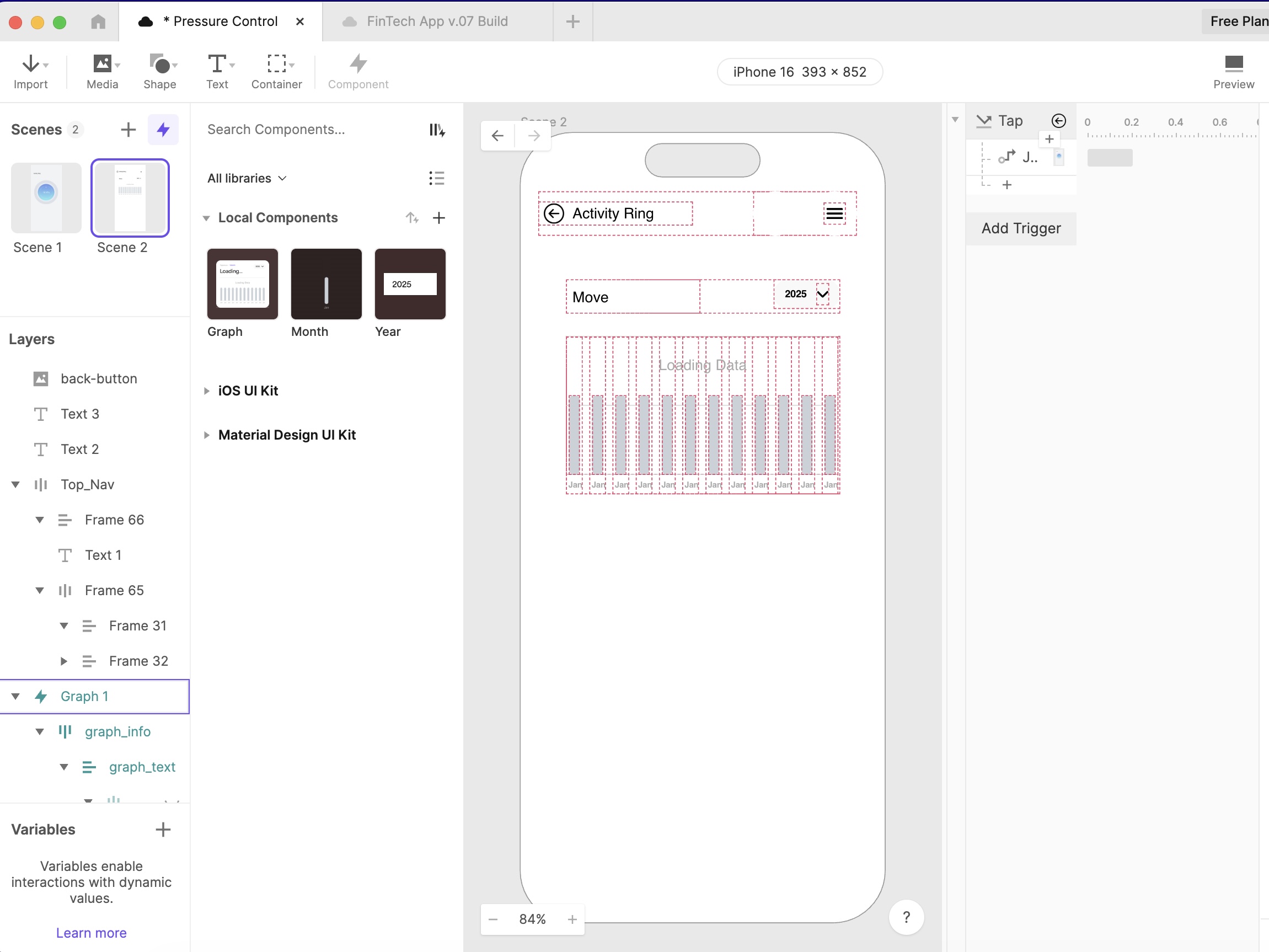
Task: Open the Learn more link
Action: (x=90, y=933)
